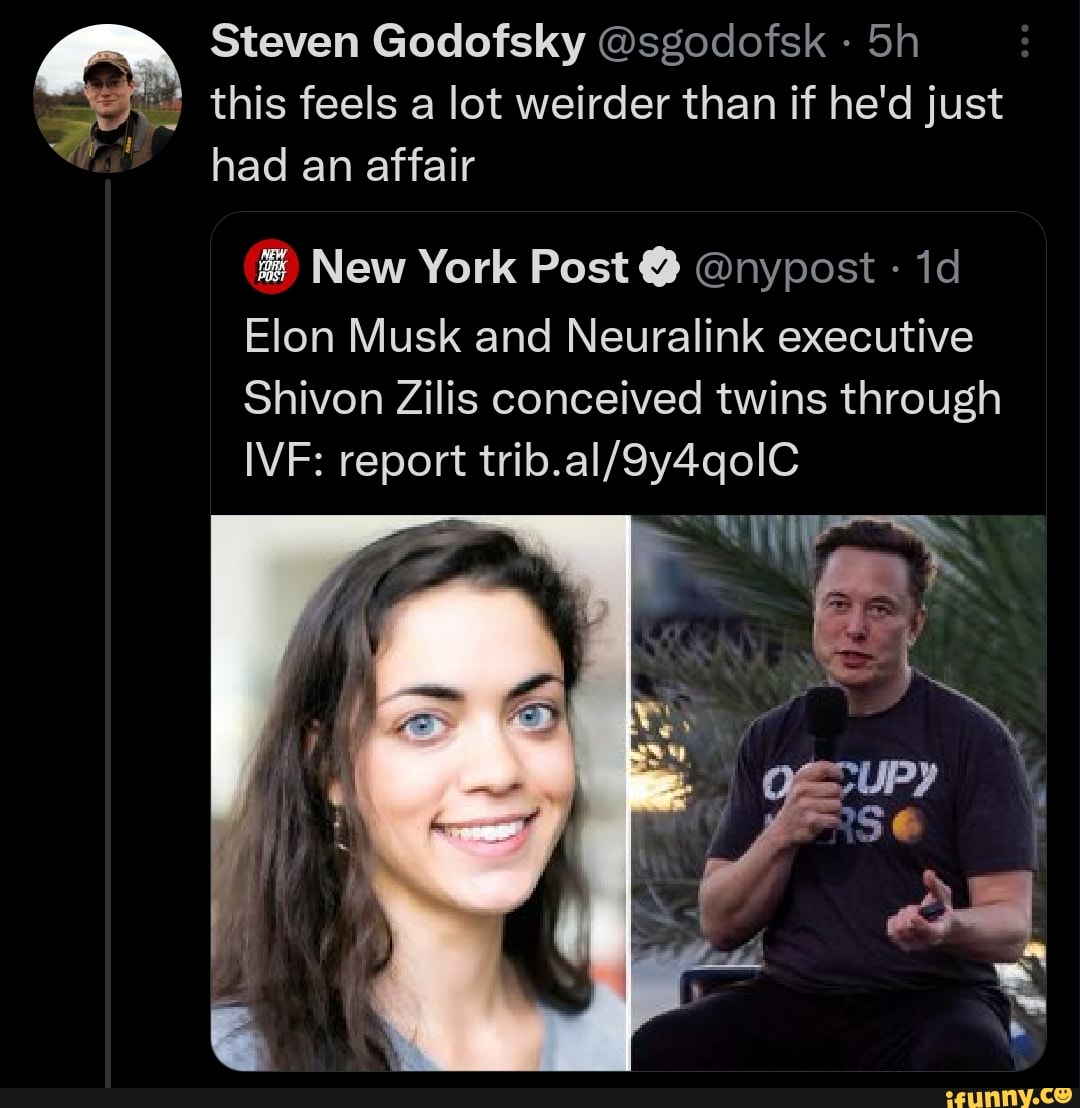Click the NY Post red circular emblem
Image resolution: width=1080 pixels, height=1108 pixels.
pyautogui.click(x=268, y=267)
